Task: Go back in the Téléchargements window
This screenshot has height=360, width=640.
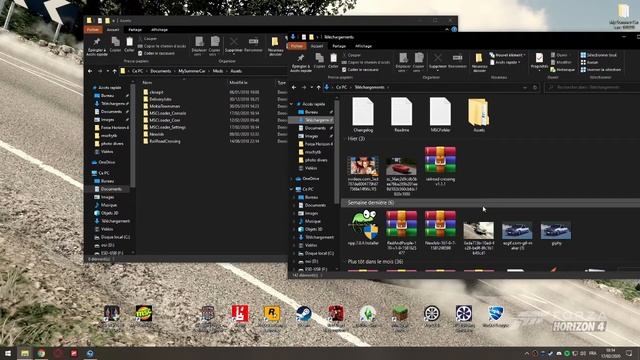Action: click(294, 87)
